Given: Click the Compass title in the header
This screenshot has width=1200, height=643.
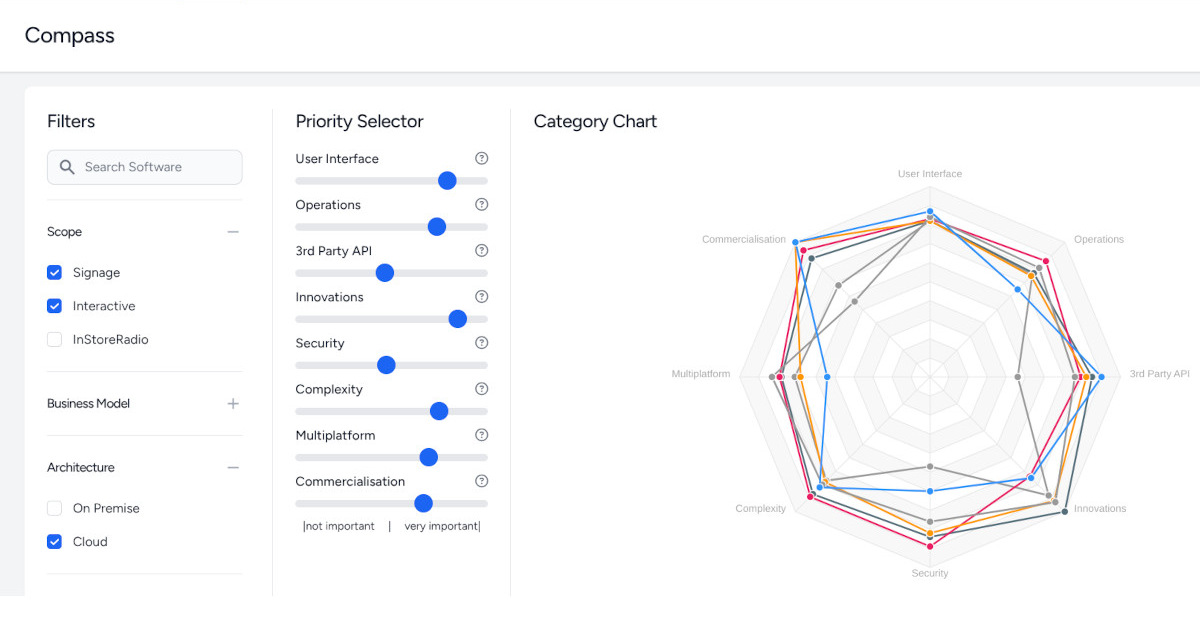Looking at the screenshot, I should click(x=69, y=35).
